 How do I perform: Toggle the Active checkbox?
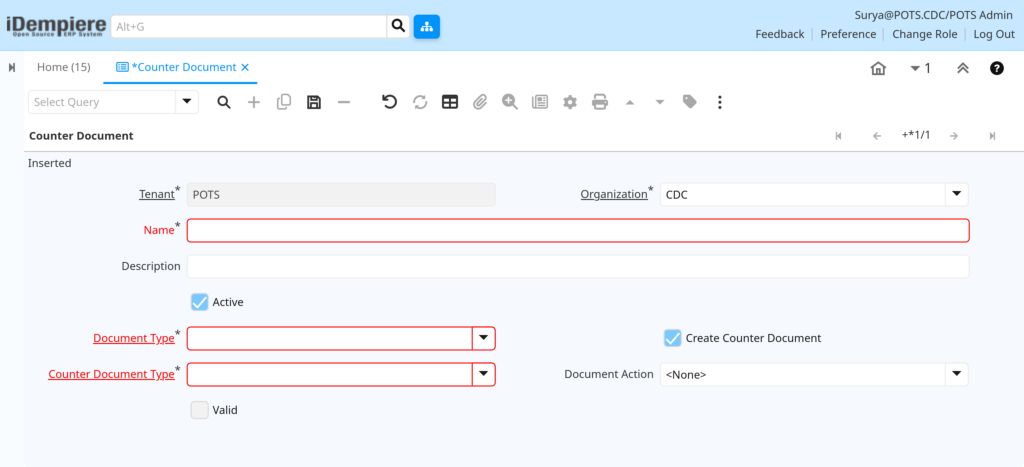tap(200, 302)
